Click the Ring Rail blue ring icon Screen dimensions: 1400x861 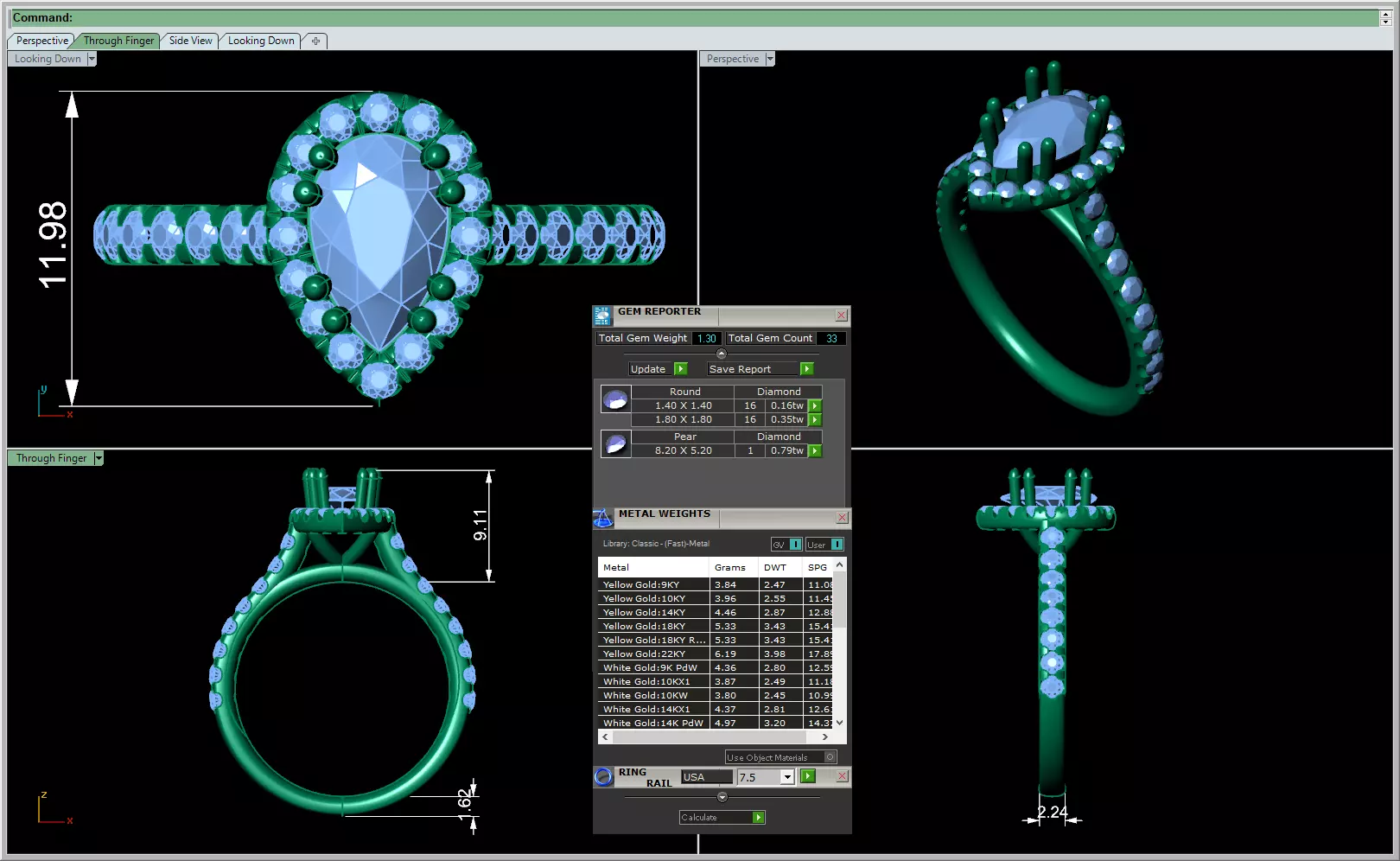click(603, 776)
